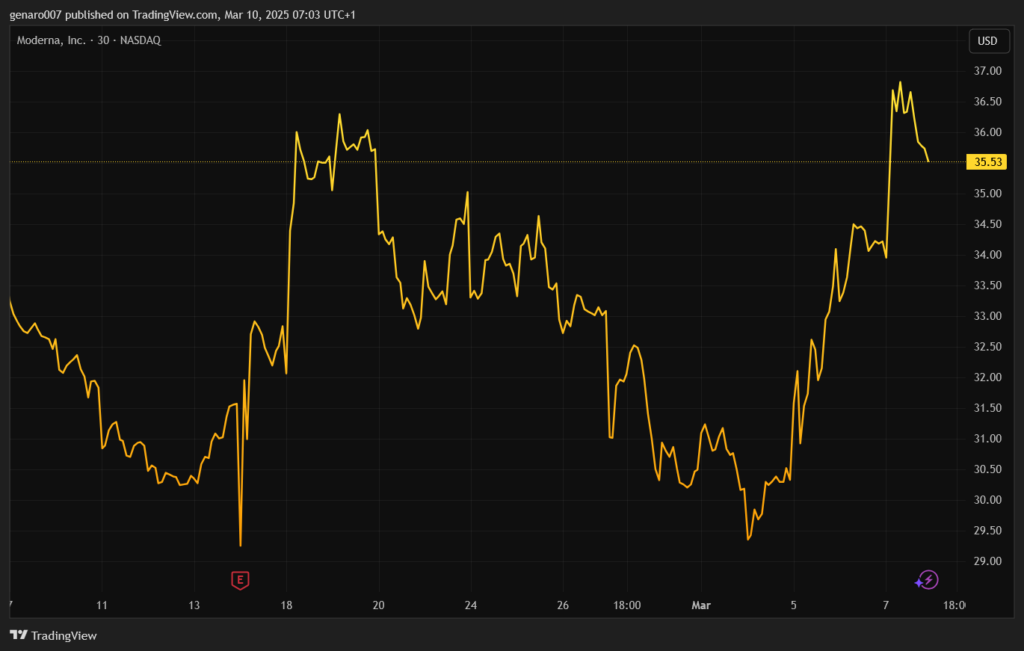Click the 24 date label on time axis
This screenshot has width=1024, height=651.
pyautogui.click(x=471, y=605)
